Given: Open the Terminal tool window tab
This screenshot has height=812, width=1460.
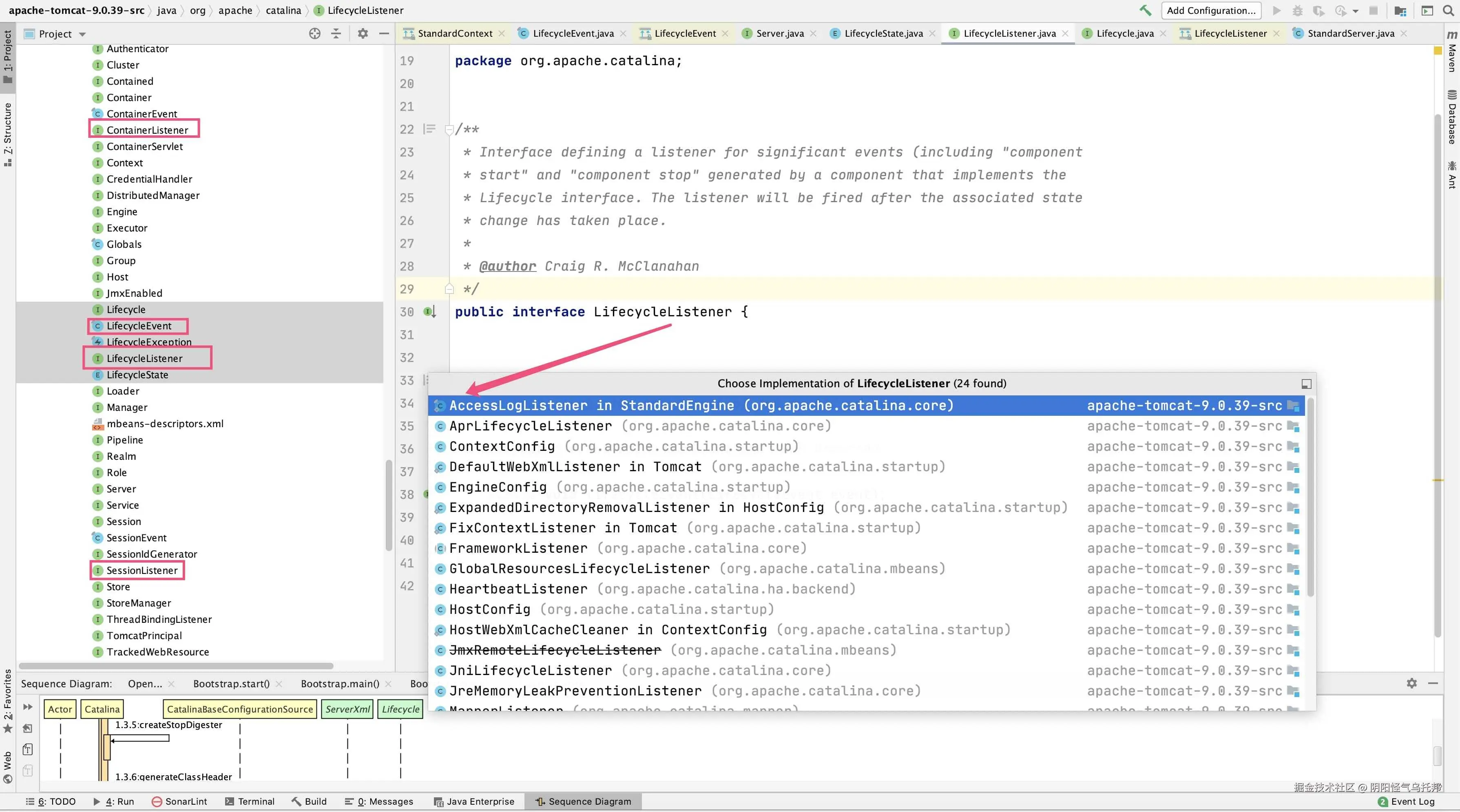Looking at the screenshot, I should point(250,801).
